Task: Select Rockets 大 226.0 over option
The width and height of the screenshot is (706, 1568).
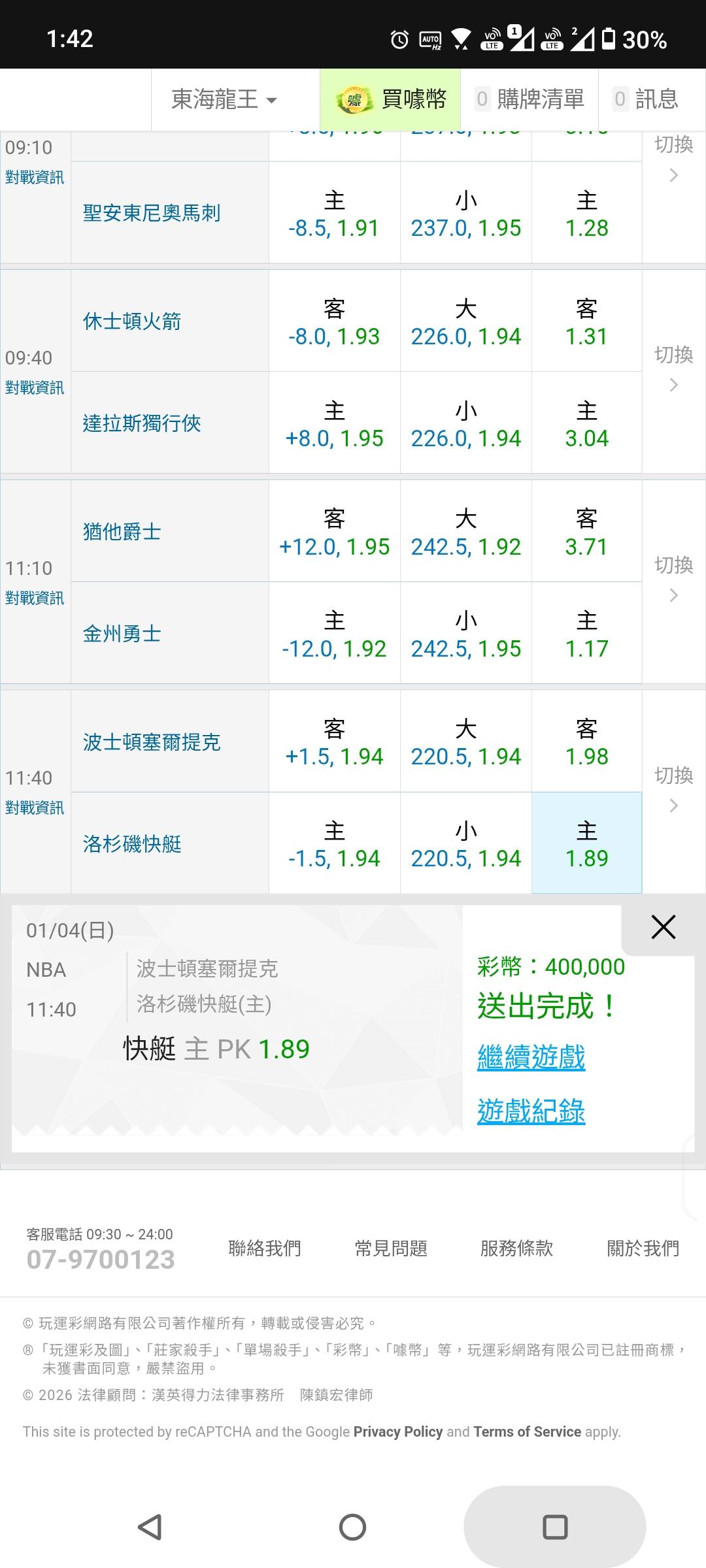Action: [x=465, y=321]
